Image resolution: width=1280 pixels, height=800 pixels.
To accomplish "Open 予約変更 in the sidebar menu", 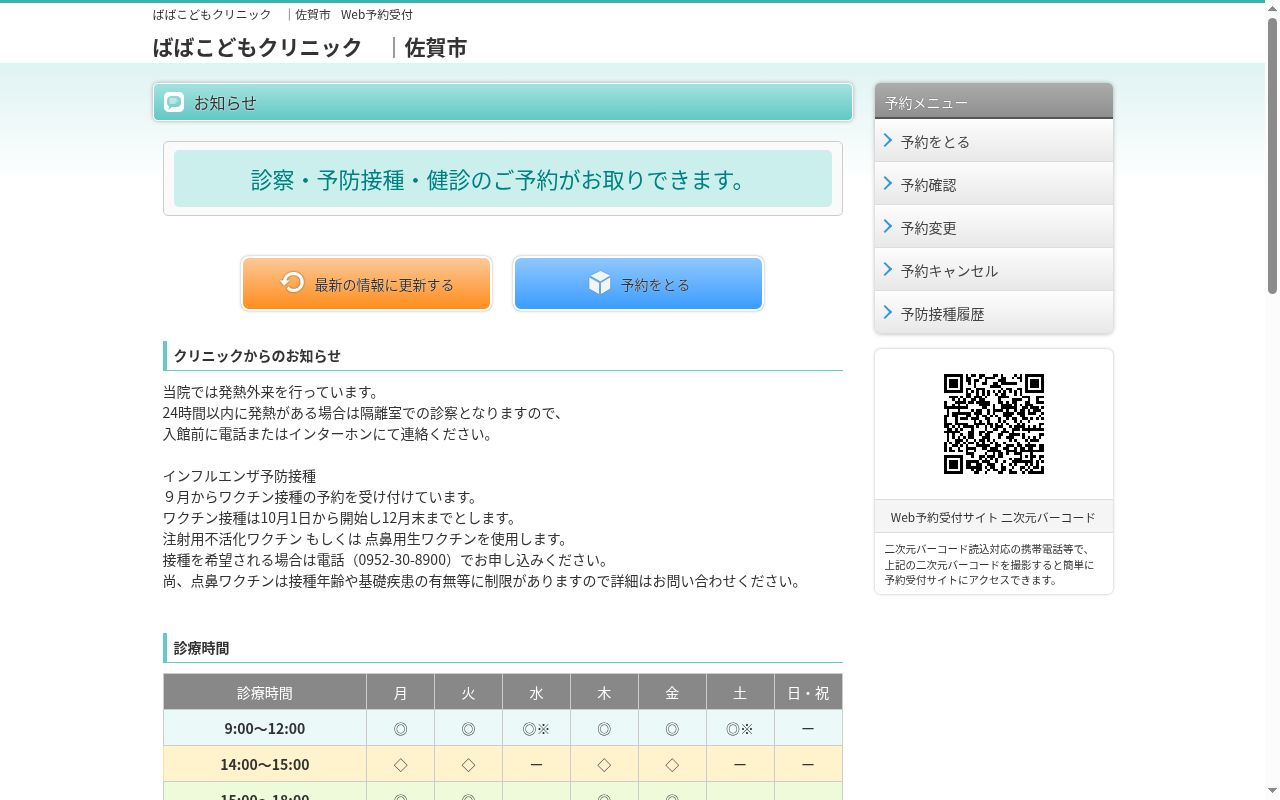I will click(994, 227).
